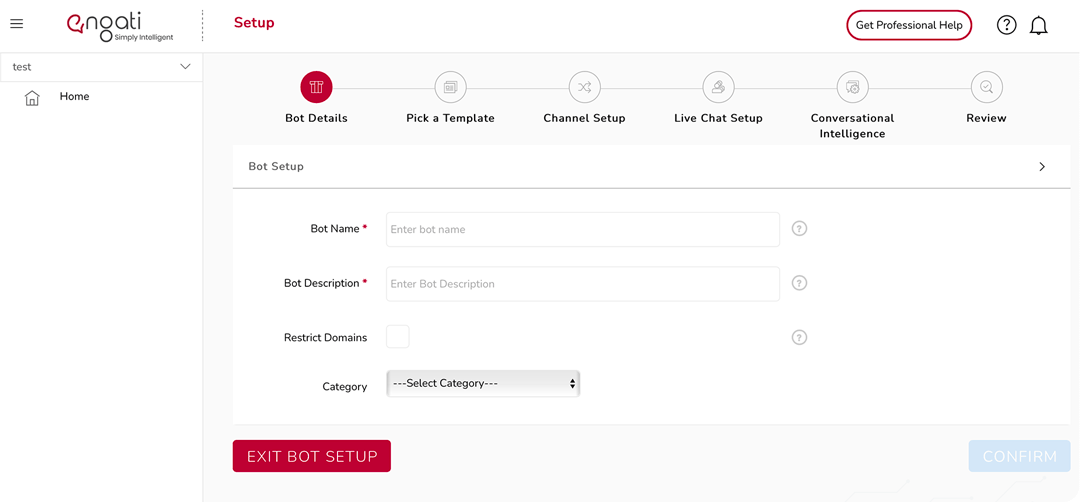
Task: Go to the Pick a Template step icon
Action: (x=450, y=87)
